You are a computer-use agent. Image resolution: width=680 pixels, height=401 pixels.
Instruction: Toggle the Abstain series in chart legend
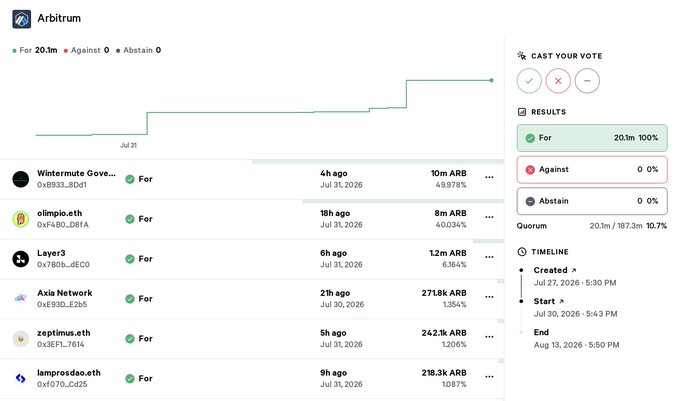coord(138,50)
